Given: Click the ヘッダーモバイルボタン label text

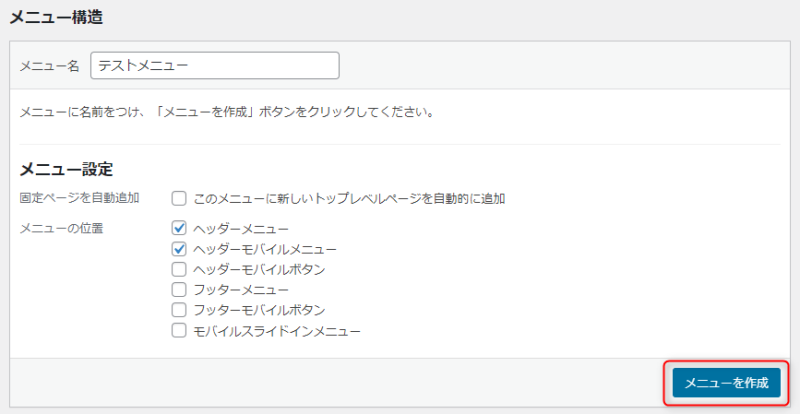Looking at the screenshot, I should click(x=258, y=269).
